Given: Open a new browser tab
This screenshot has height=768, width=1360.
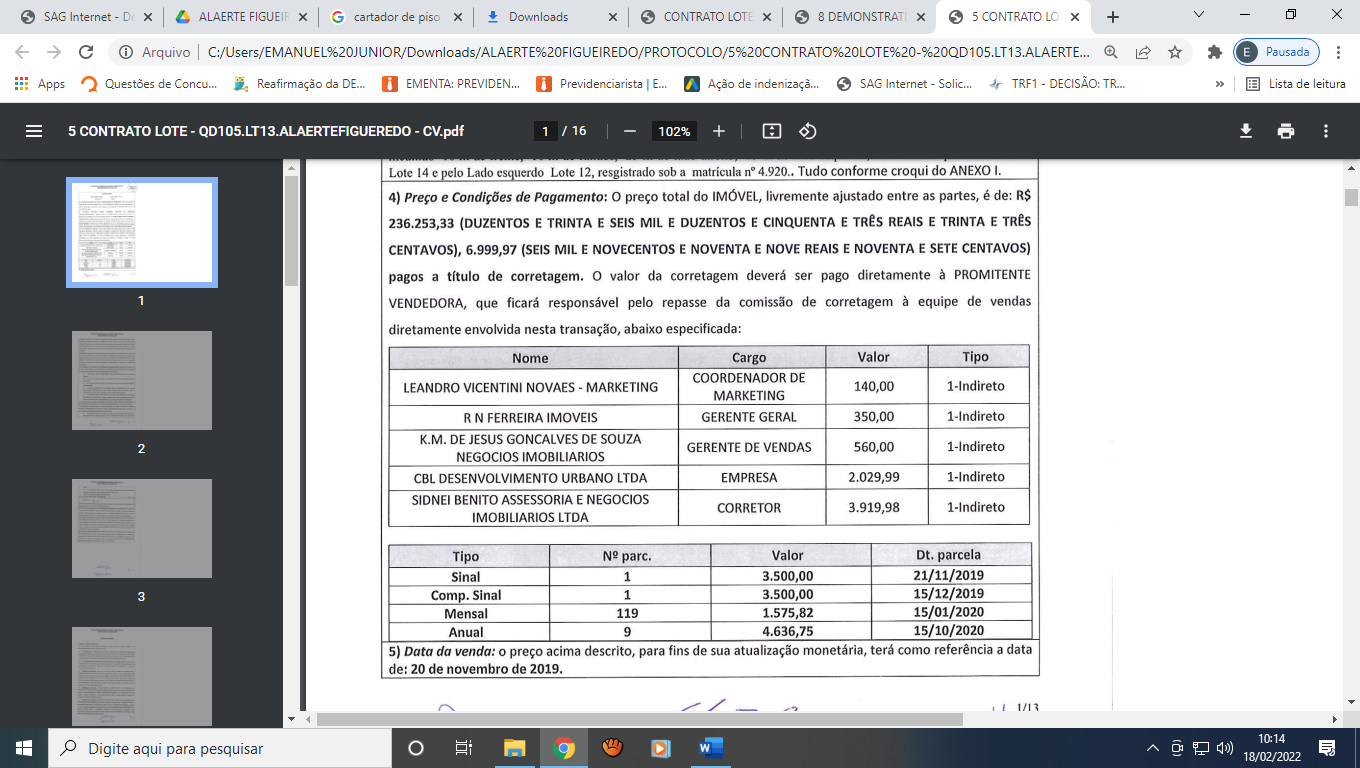Looking at the screenshot, I should (1113, 17).
